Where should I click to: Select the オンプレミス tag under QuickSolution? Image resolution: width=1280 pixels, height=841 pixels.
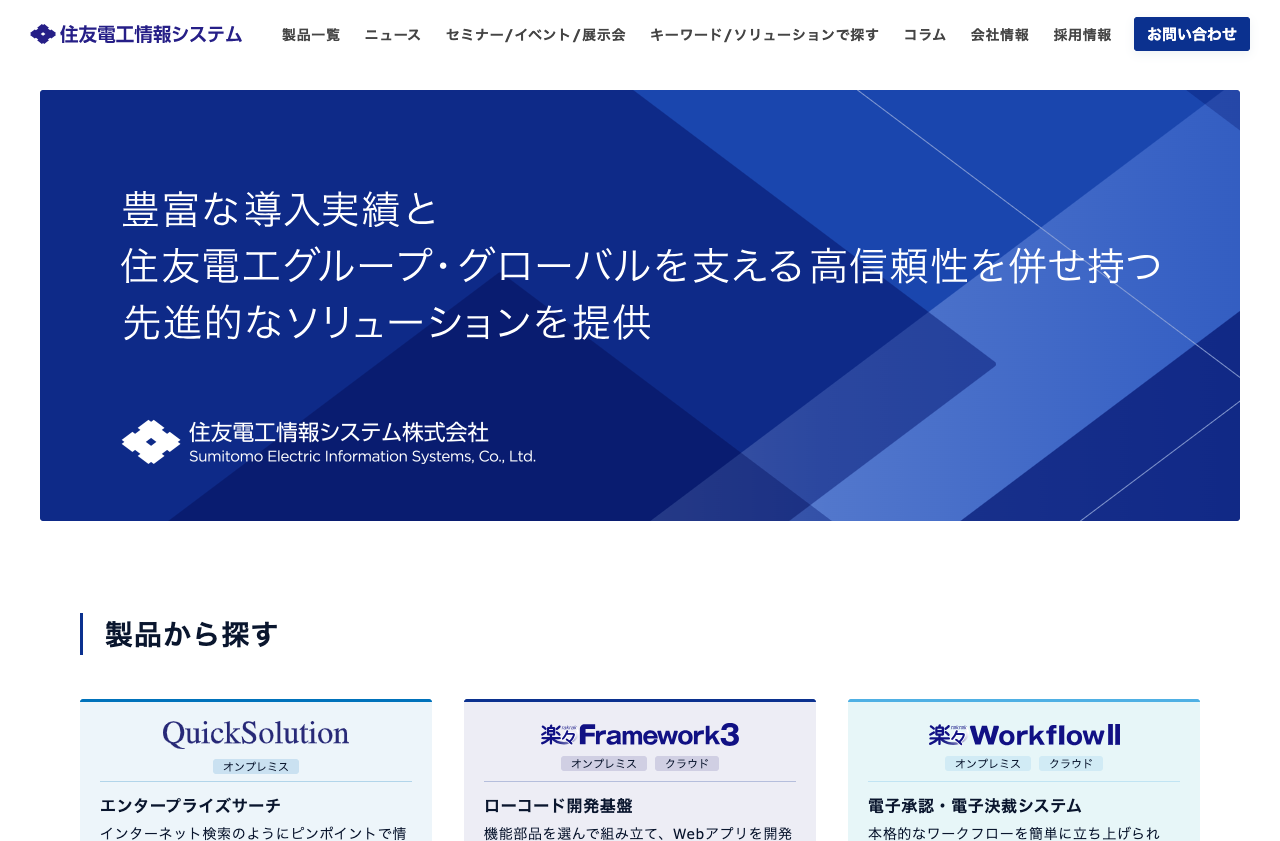click(x=255, y=766)
